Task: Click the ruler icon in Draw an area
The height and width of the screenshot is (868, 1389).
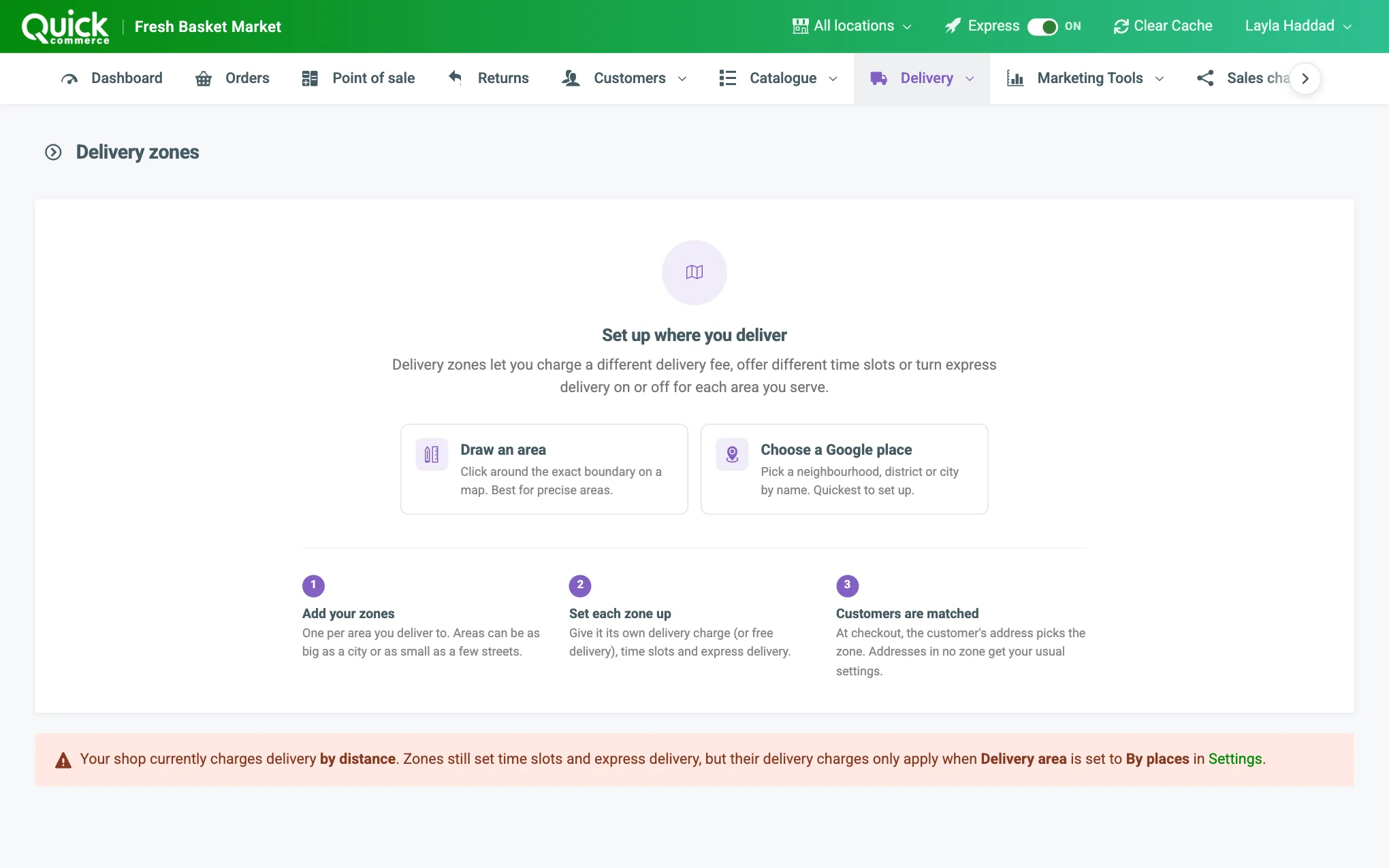Action: (432, 454)
